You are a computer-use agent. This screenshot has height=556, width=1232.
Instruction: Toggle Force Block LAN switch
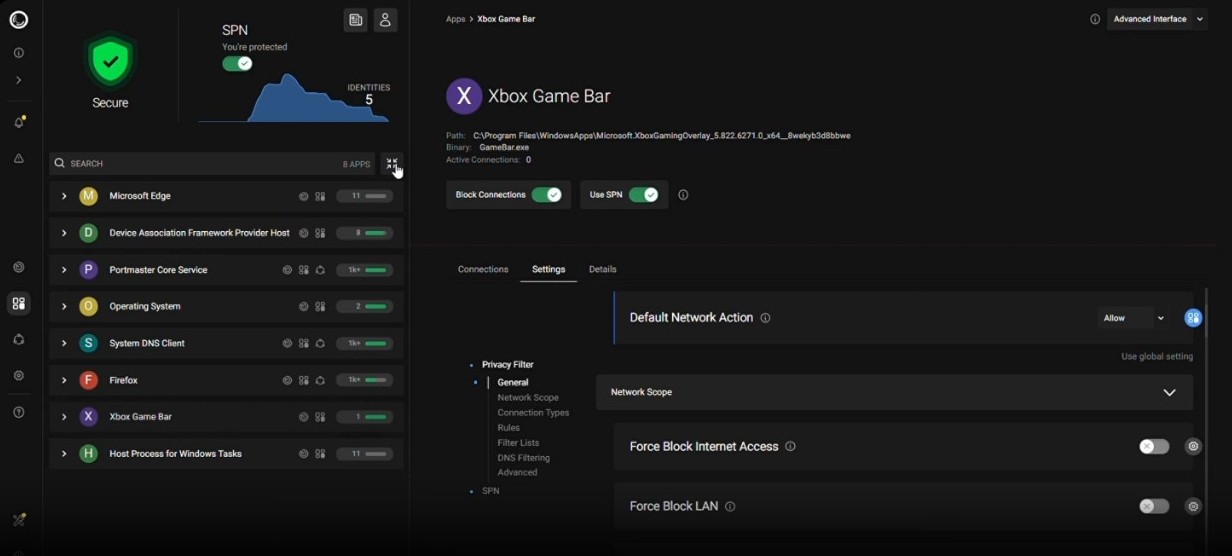click(x=1154, y=507)
